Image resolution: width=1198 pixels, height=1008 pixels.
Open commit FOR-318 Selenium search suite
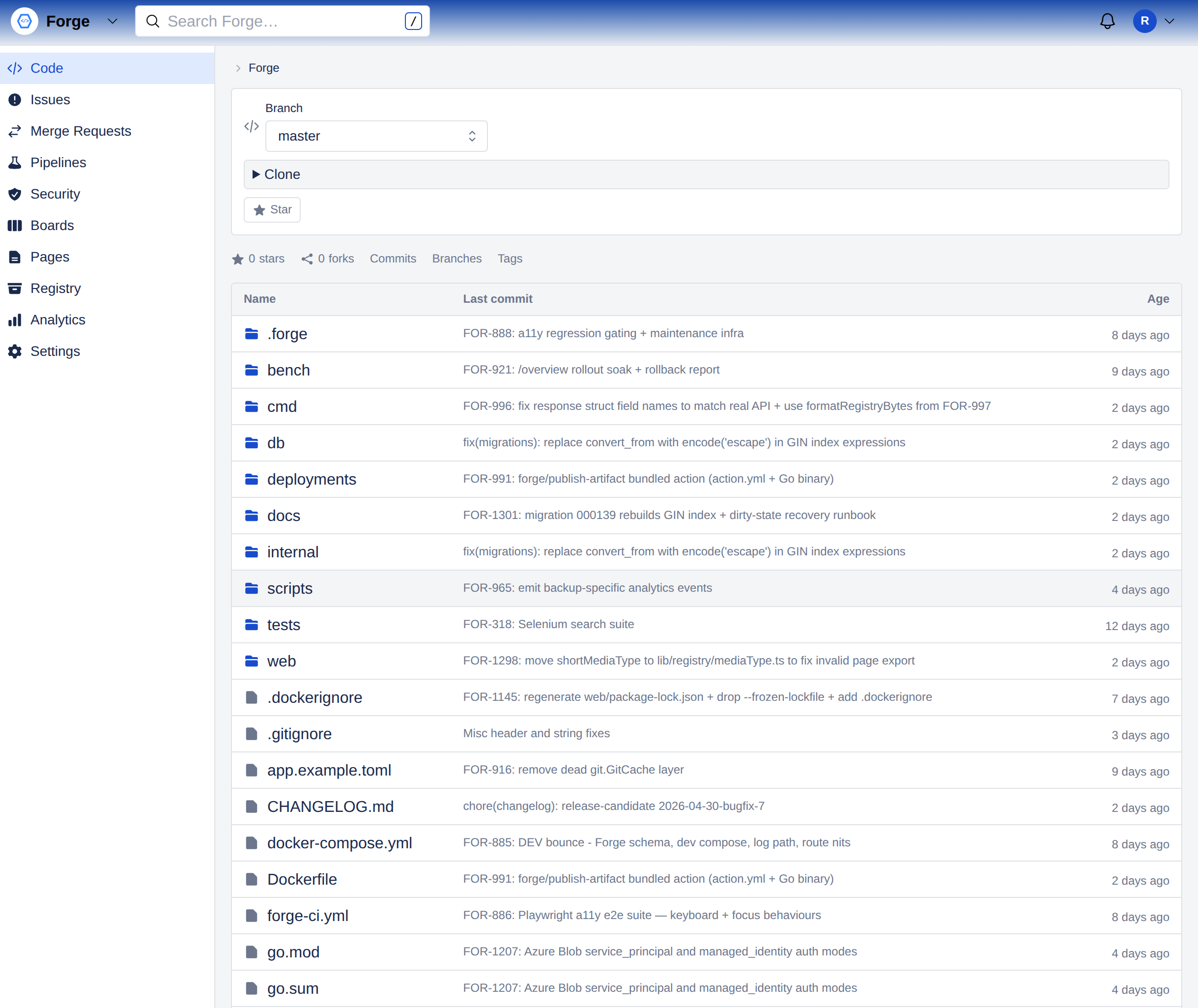[548, 624]
